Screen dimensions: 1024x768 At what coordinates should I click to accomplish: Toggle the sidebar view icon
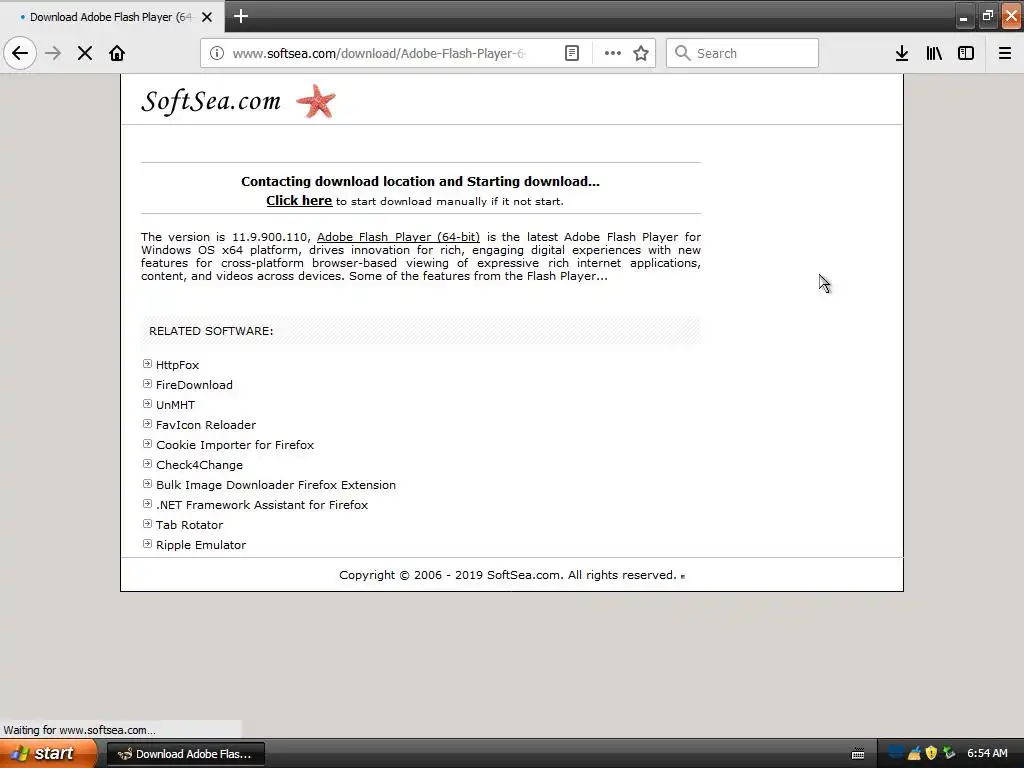966,53
